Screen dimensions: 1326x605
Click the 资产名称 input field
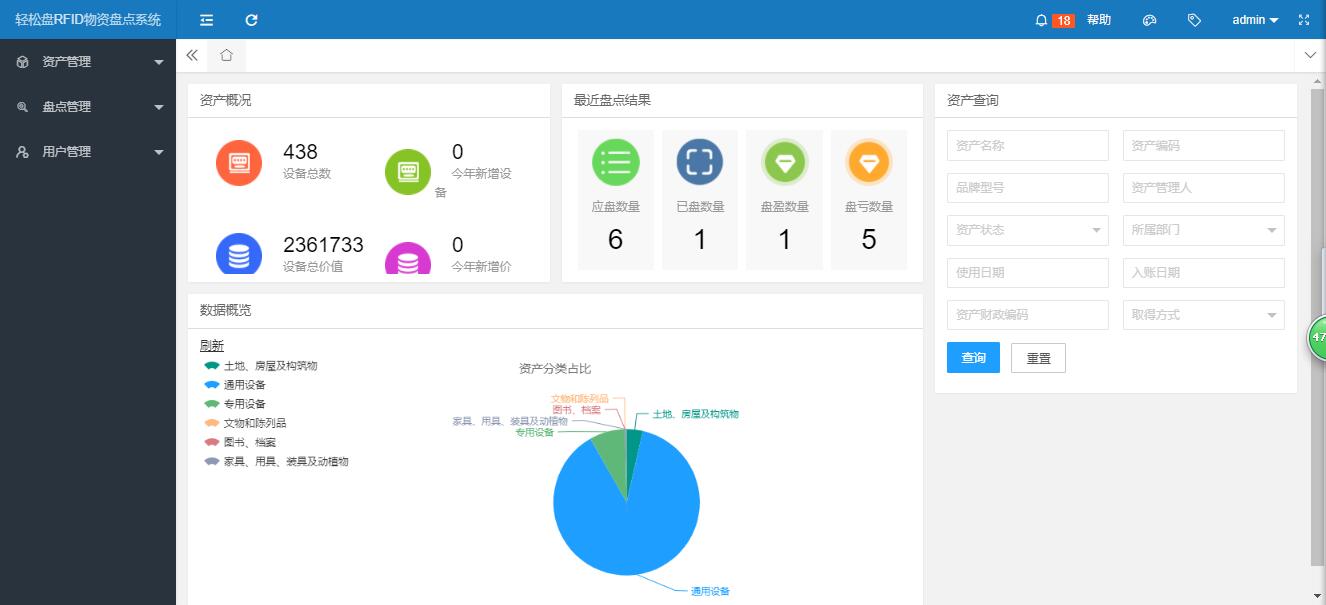(1027, 146)
